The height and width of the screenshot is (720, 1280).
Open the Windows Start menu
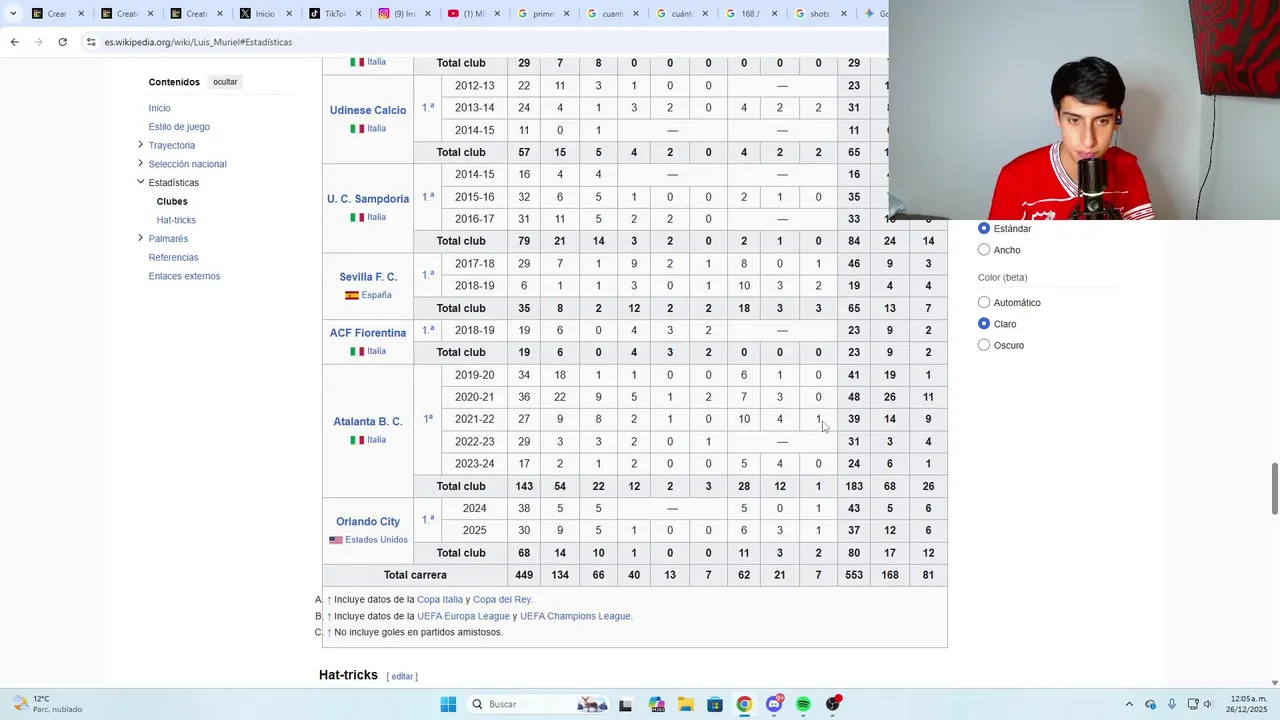click(448, 704)
